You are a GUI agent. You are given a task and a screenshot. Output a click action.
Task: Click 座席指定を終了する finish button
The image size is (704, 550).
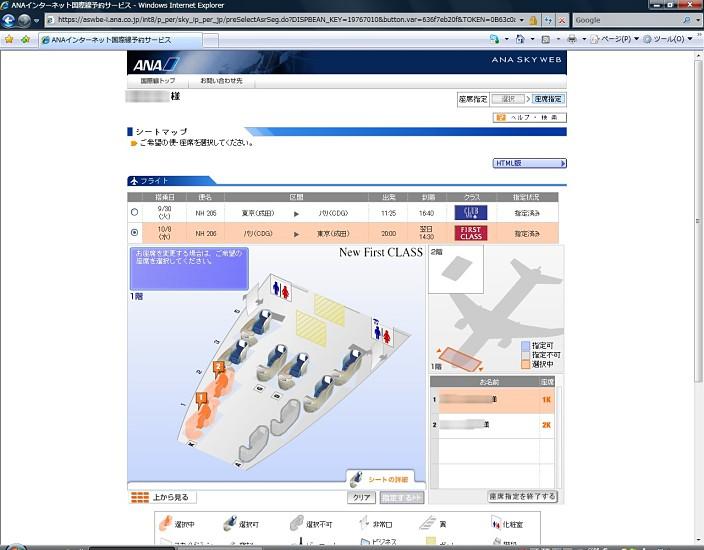523,497
